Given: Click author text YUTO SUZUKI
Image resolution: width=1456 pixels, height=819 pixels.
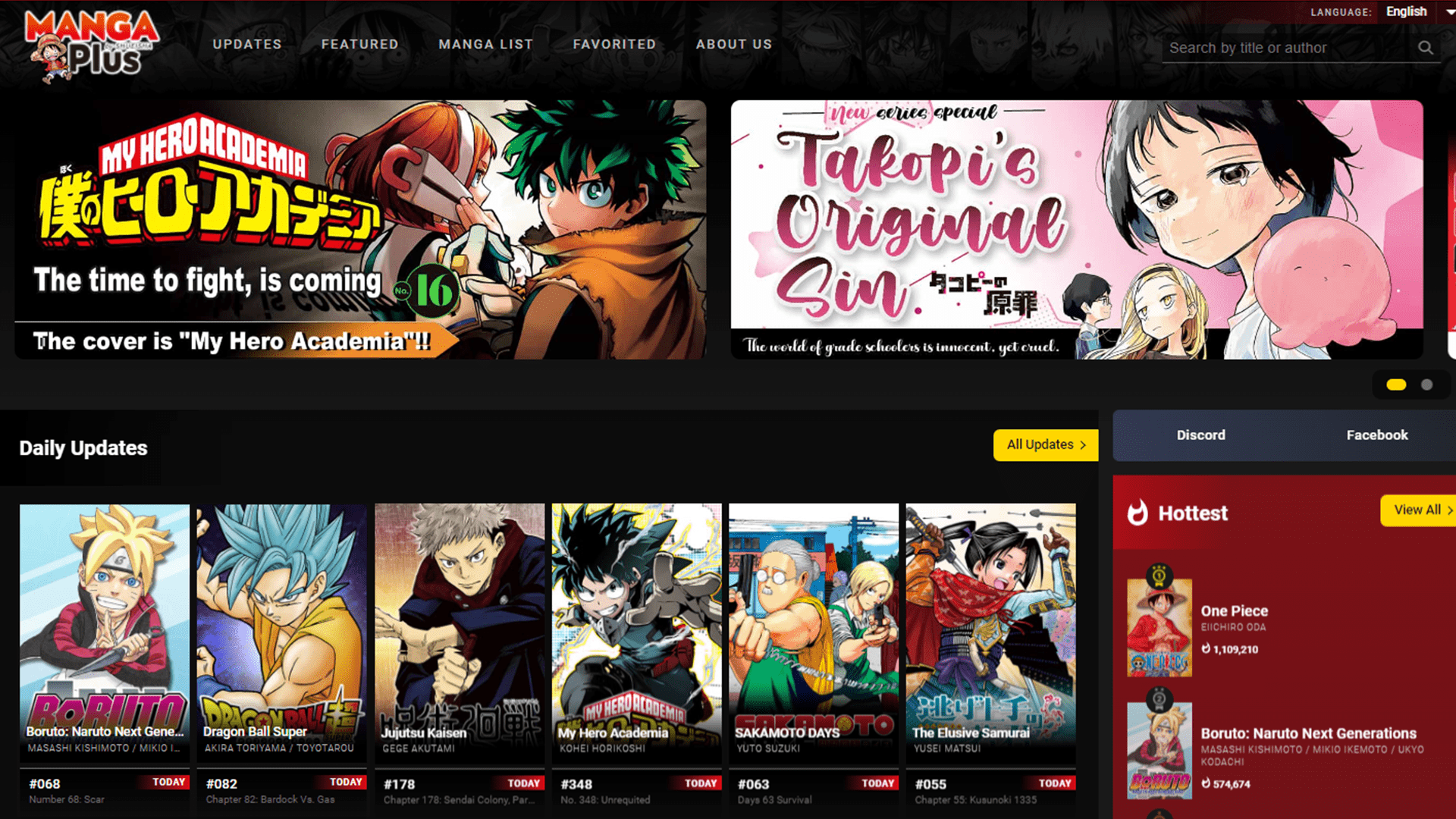Looking at the screenshot, I should [768, 748].
